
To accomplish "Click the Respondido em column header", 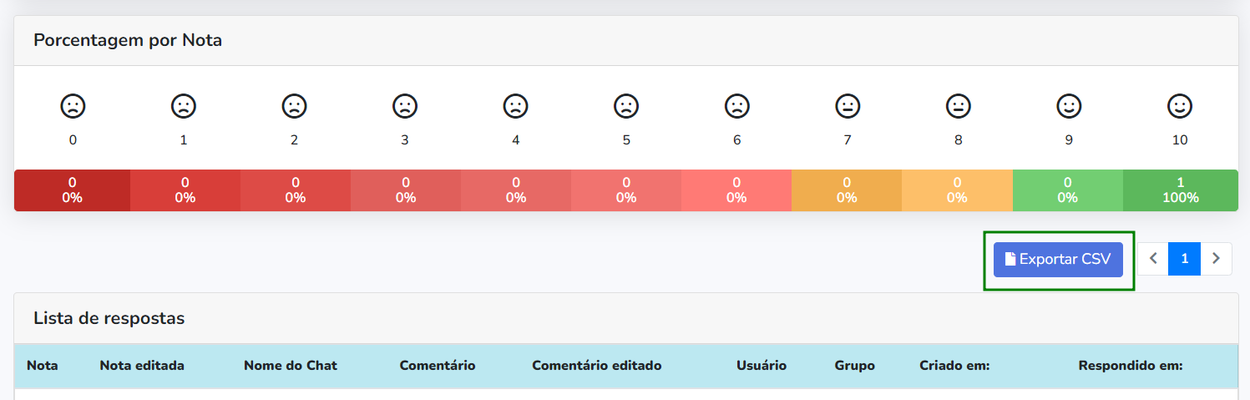I will (x=1130, y=366).
